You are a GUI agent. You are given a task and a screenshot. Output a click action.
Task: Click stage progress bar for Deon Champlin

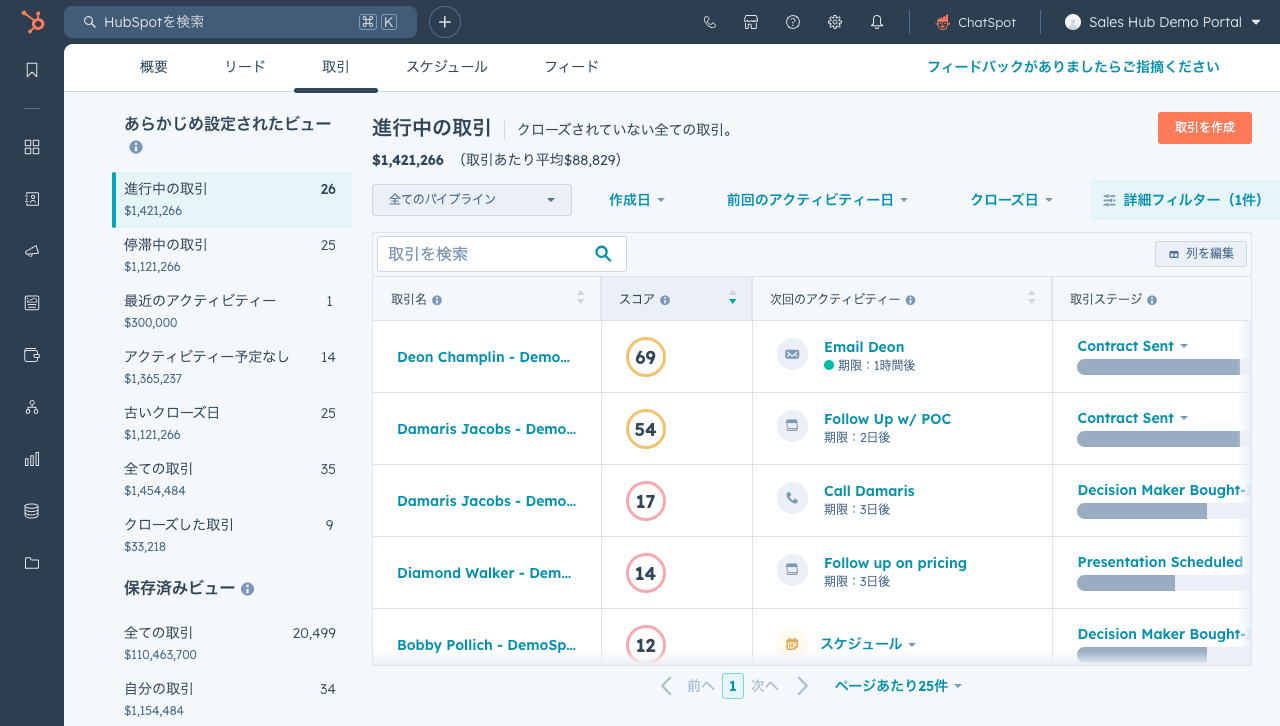click(x=1163, y=367)
